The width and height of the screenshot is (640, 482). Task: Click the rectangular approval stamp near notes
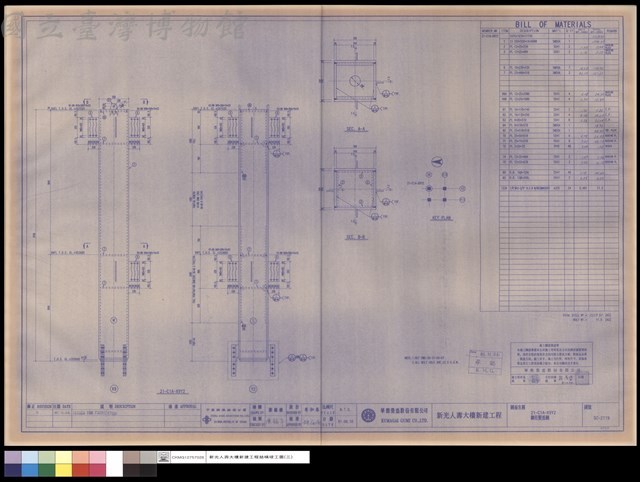pyautogui.click(x=485, y=362)
